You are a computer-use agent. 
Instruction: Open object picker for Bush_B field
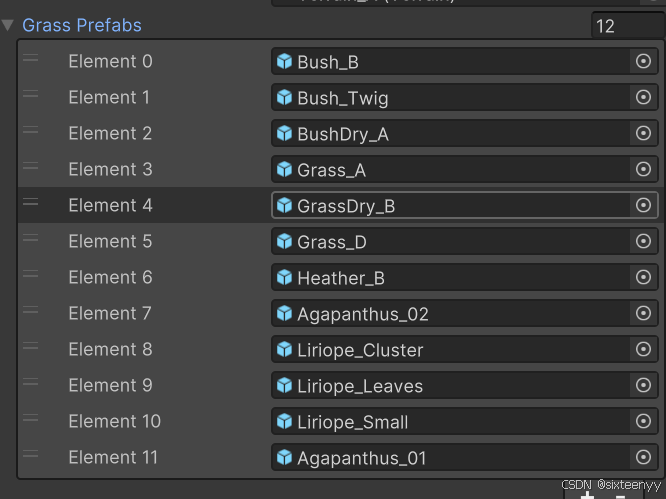[643, 62]
